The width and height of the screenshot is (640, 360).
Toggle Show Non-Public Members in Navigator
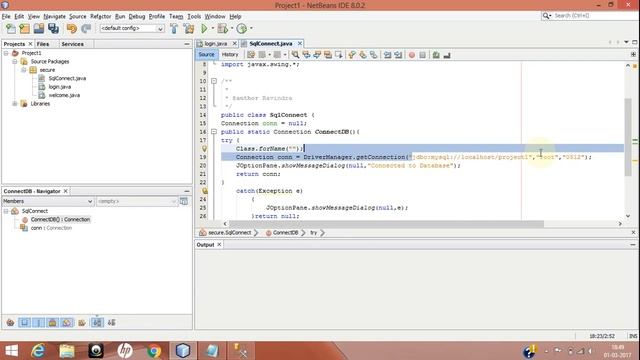click(x=53, y=323)
